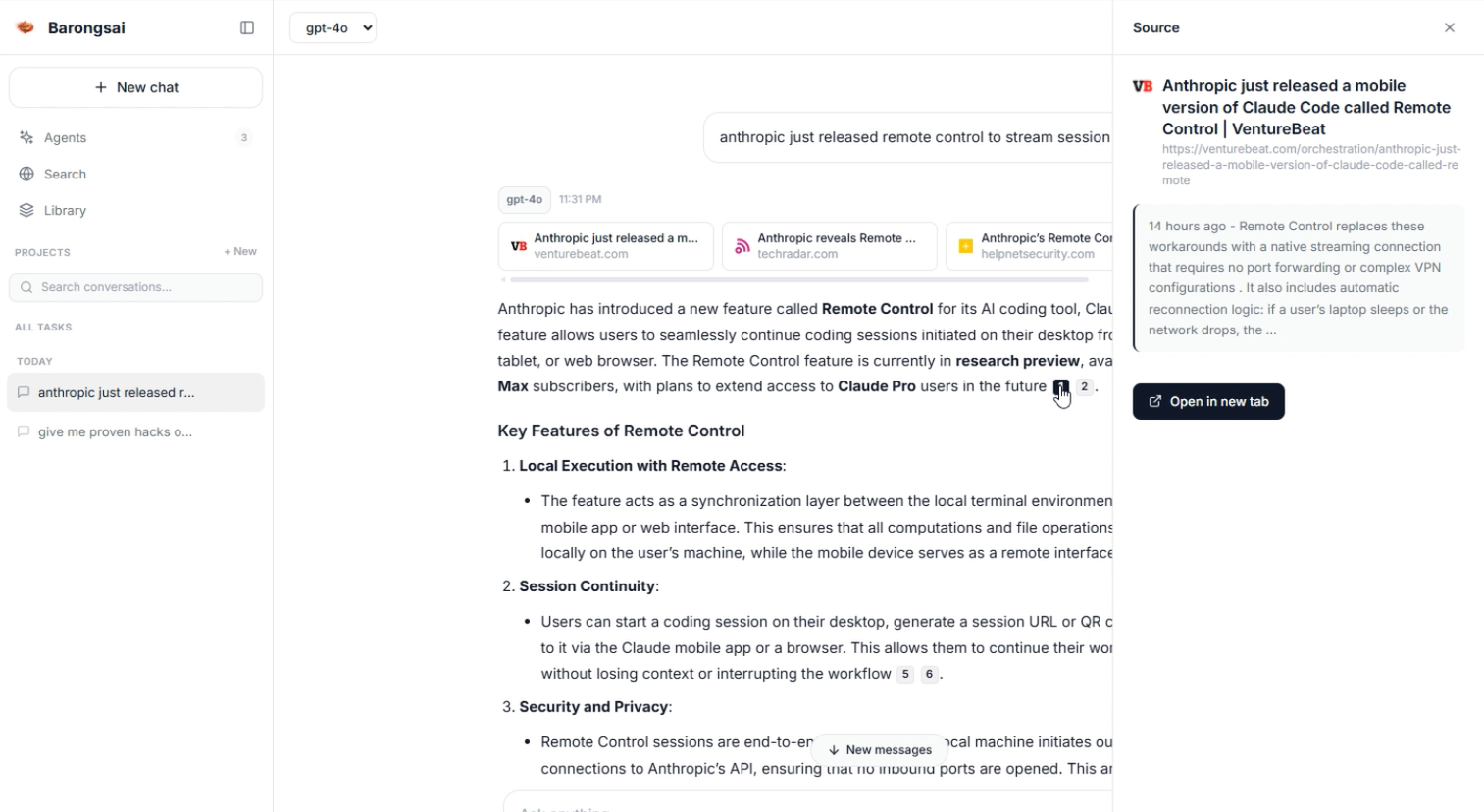Viewport: 1484px width, 812px height.
Task: Click the venturebeat.com URL in the Source panel
Action: pyautogui.click(x=1311, y=165)
